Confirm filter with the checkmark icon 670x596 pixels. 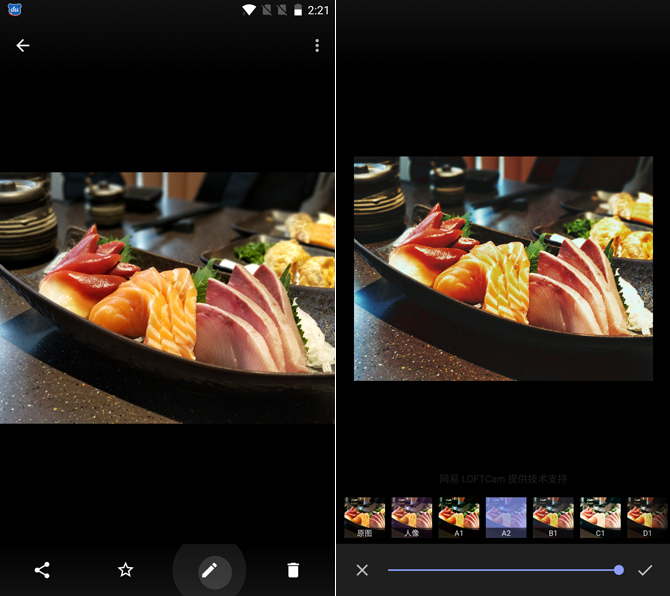click(x=645, y=570)
